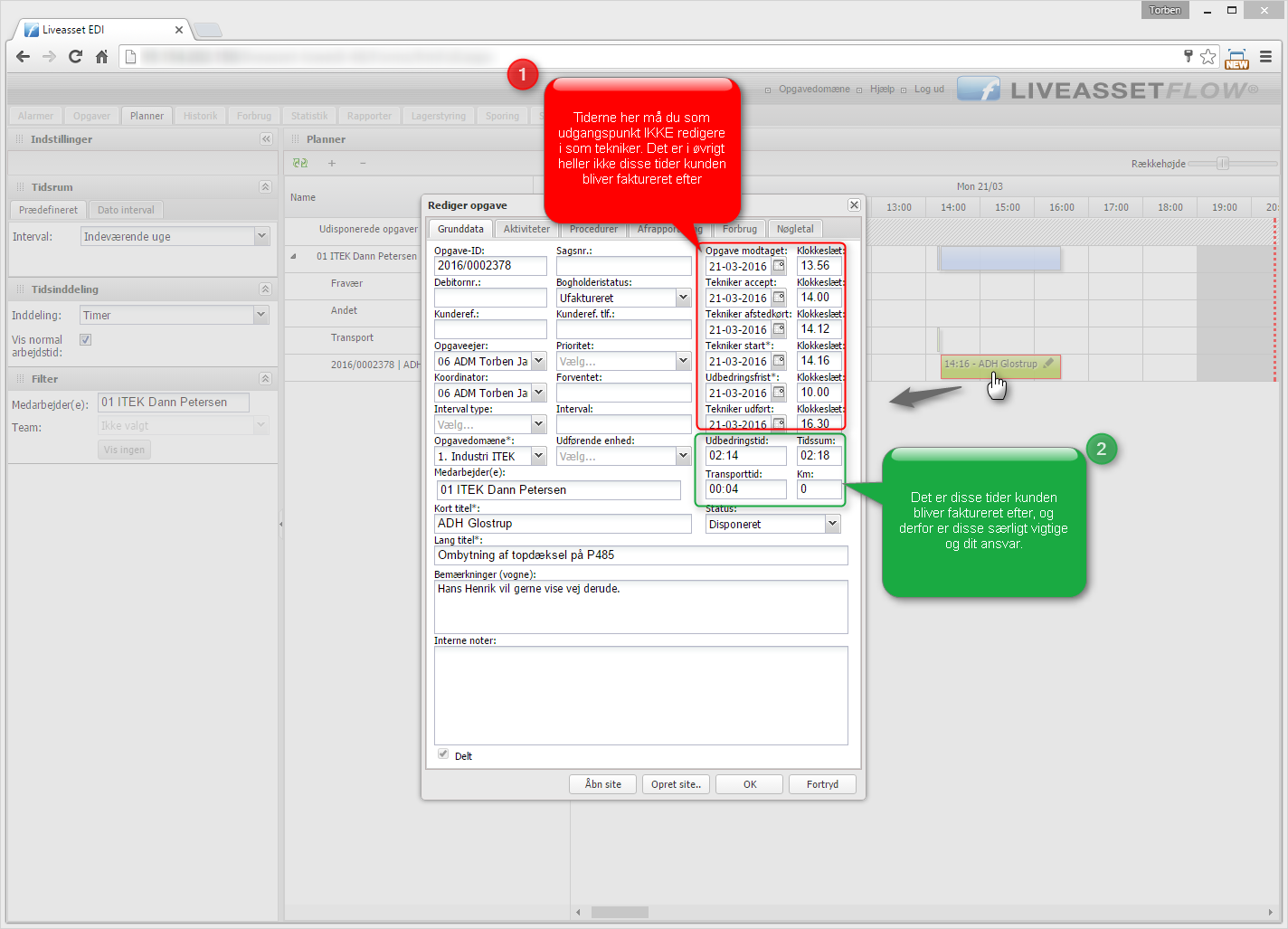Bookmark the page with the star icon
Screen dimensions: 1288x929
click(1208, 57)
